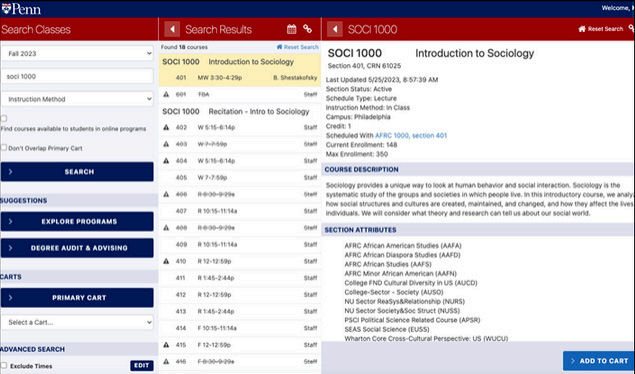The width and height of the screenshot is (635, 374).
Task: Open the calendar view icon
Action: coord(292,29)
